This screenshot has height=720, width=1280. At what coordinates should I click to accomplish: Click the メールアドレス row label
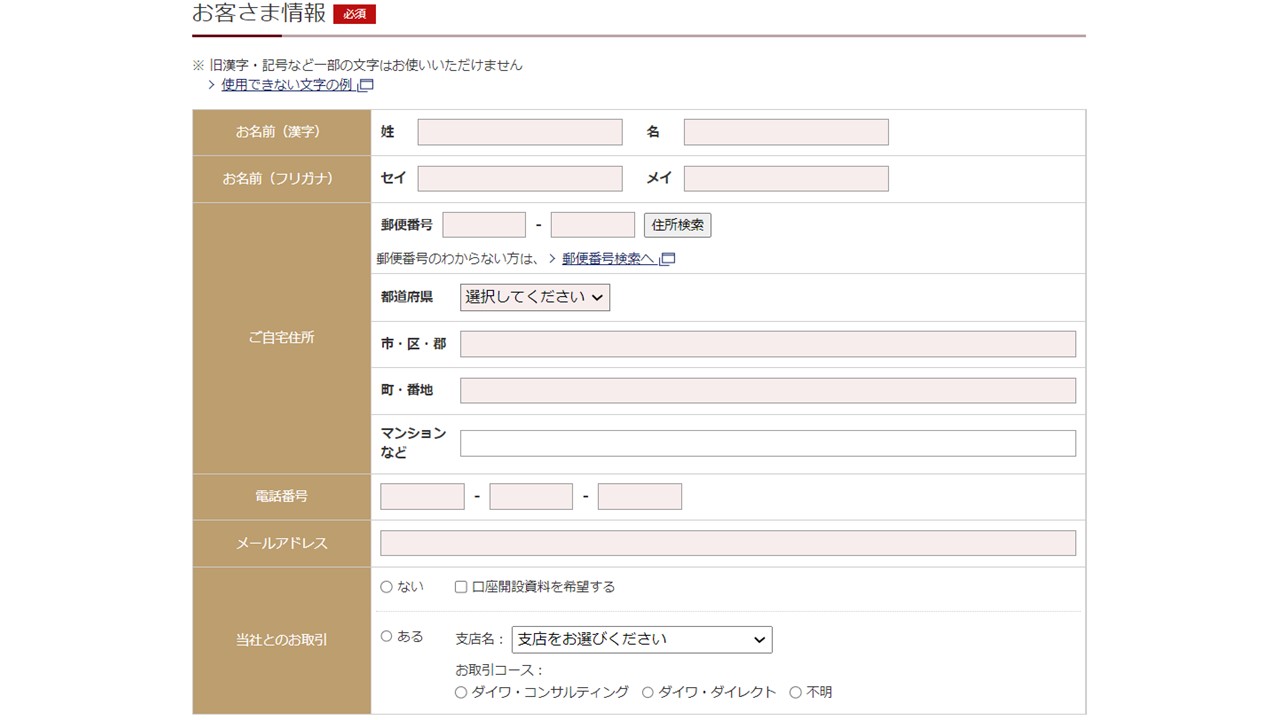click(282, 543)
